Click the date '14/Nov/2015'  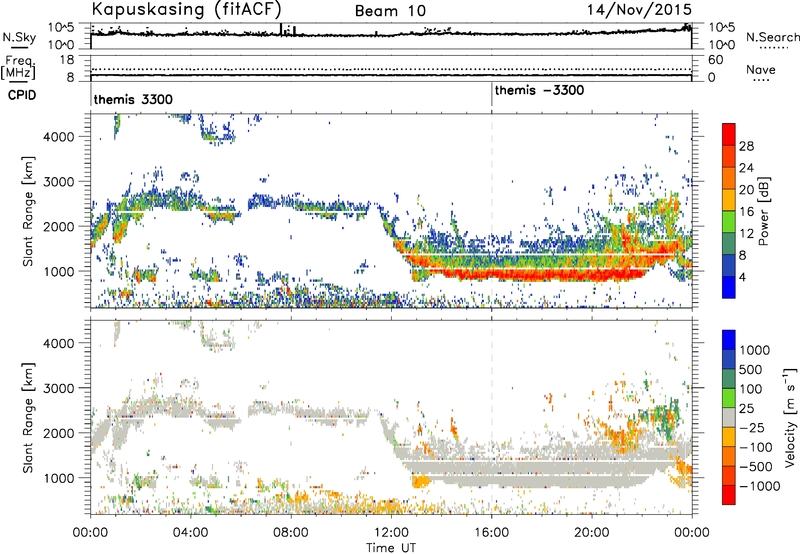tap(640, 9)
